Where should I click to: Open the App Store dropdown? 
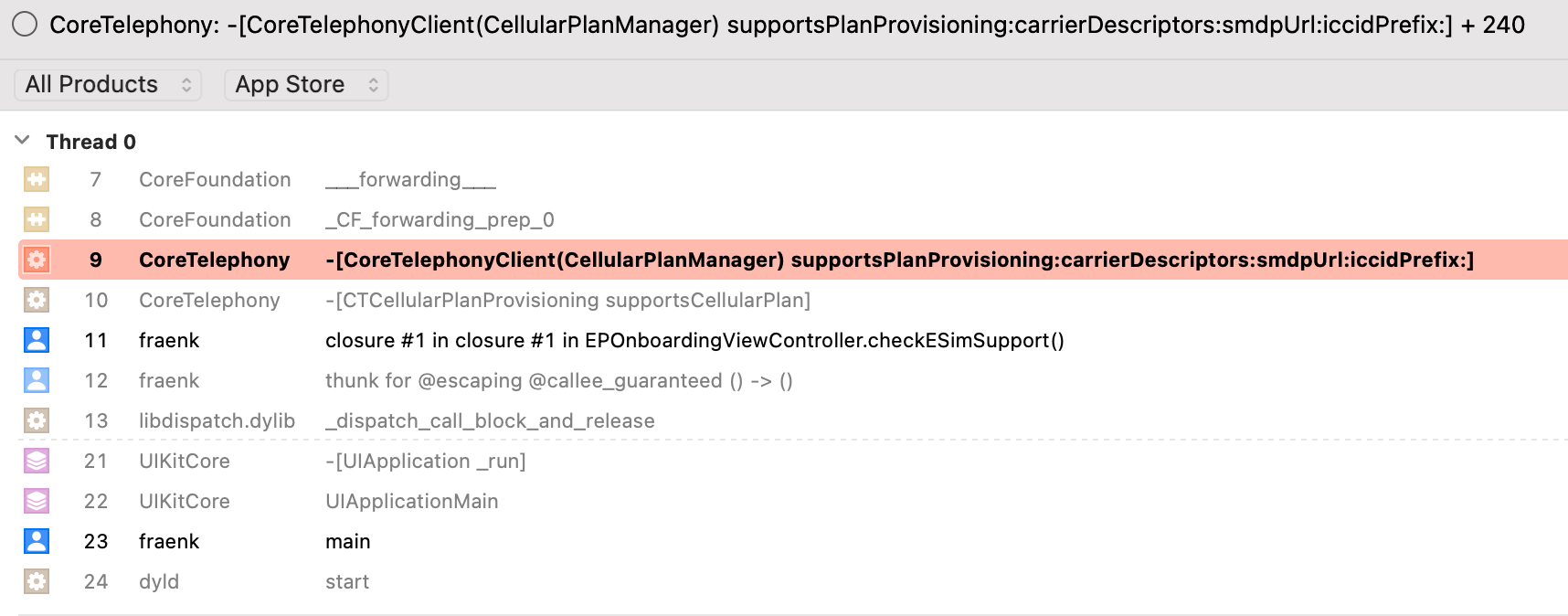[x=306, y=85]
